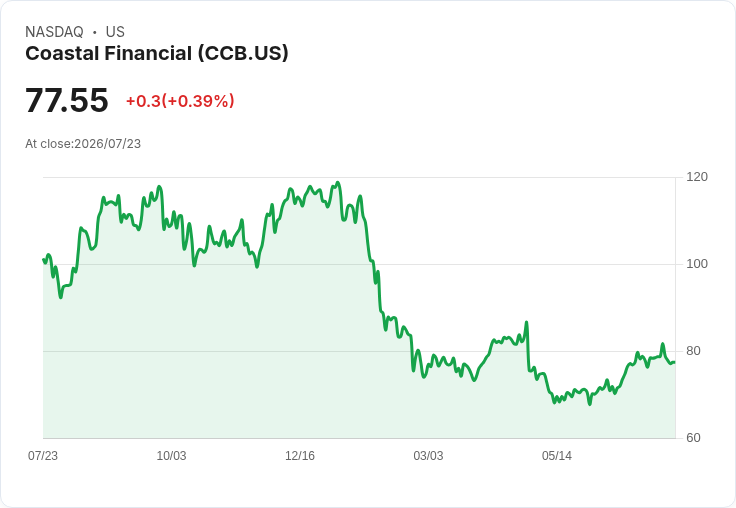Select the 120 y-axis label
Viewport: 736px width, 508px height.
pos(697,177)
